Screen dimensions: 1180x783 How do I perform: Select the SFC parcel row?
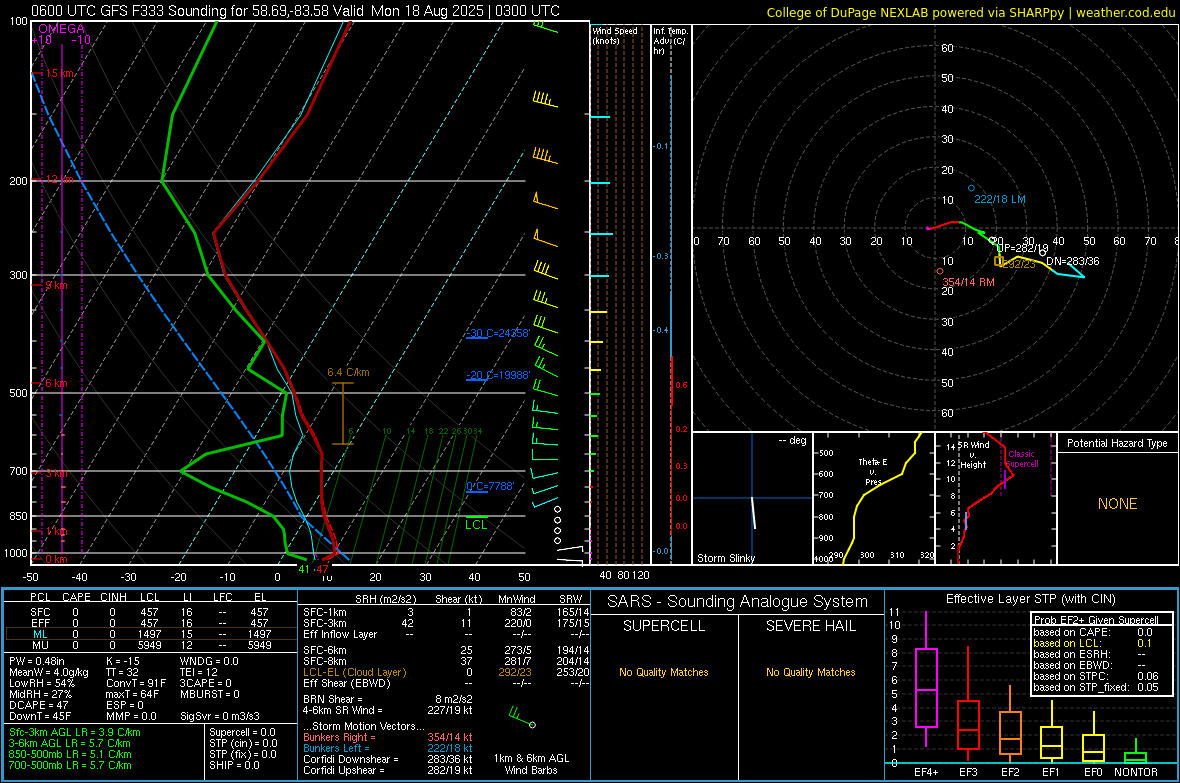pos(150,612)
